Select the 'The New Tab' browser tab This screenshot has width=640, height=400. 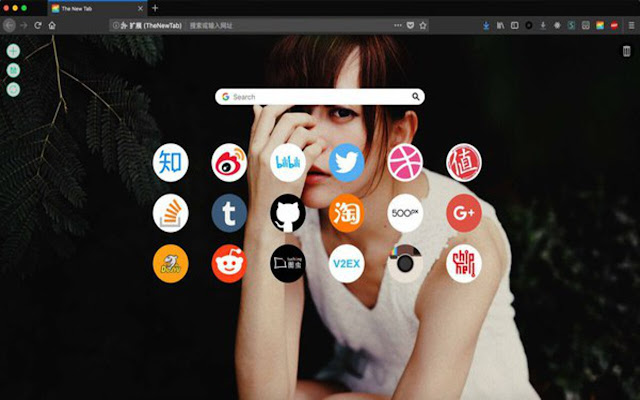(98, 8)
